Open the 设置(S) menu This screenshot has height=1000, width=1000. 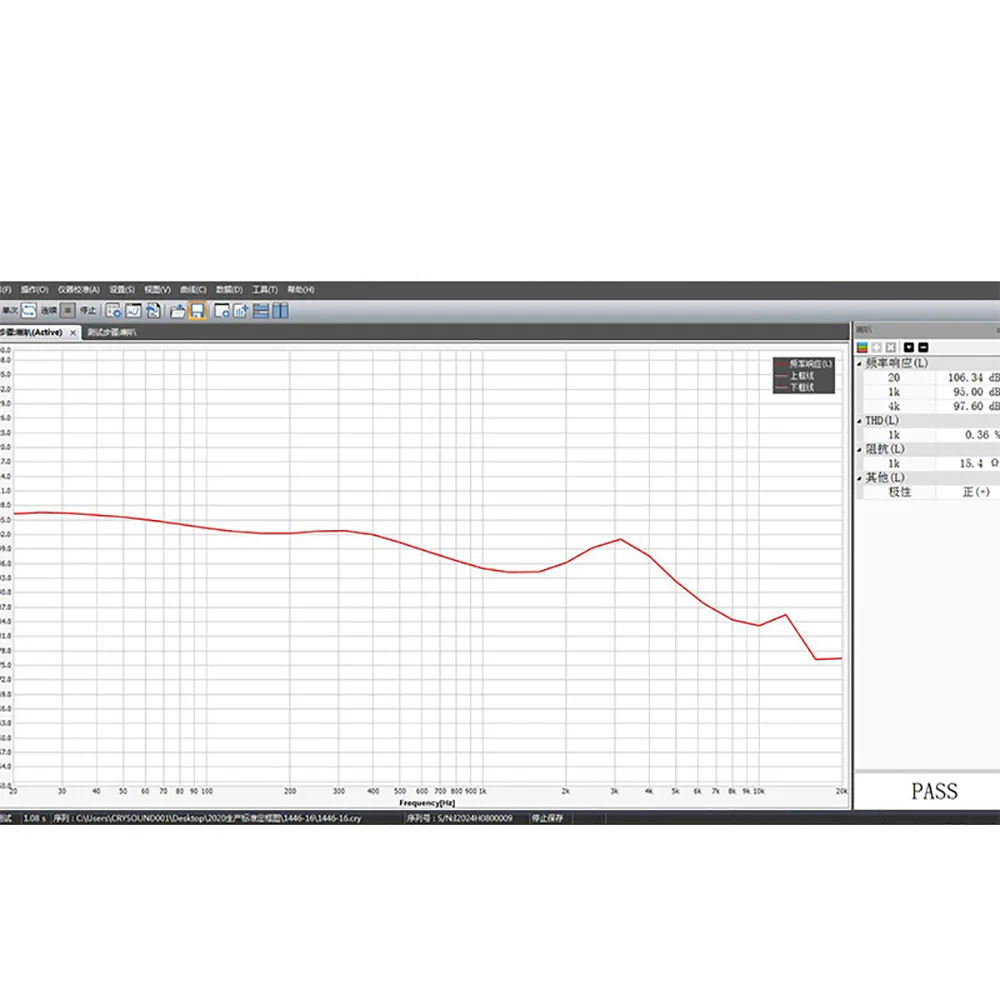click(x=122, y=290)
